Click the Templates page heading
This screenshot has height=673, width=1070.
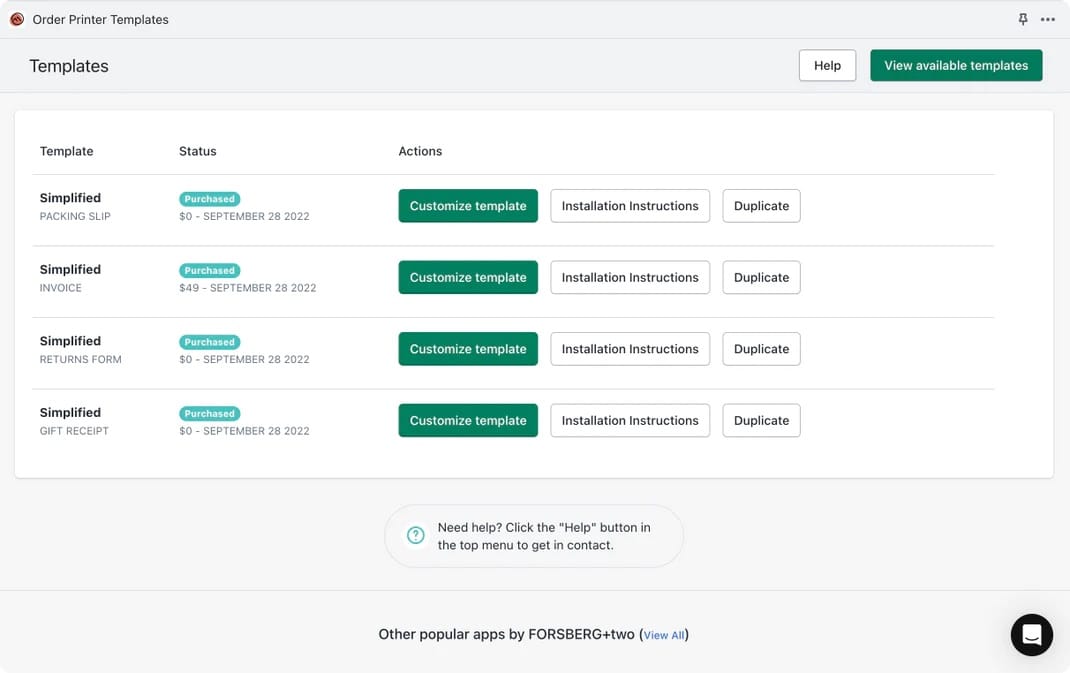click(69, 66)
